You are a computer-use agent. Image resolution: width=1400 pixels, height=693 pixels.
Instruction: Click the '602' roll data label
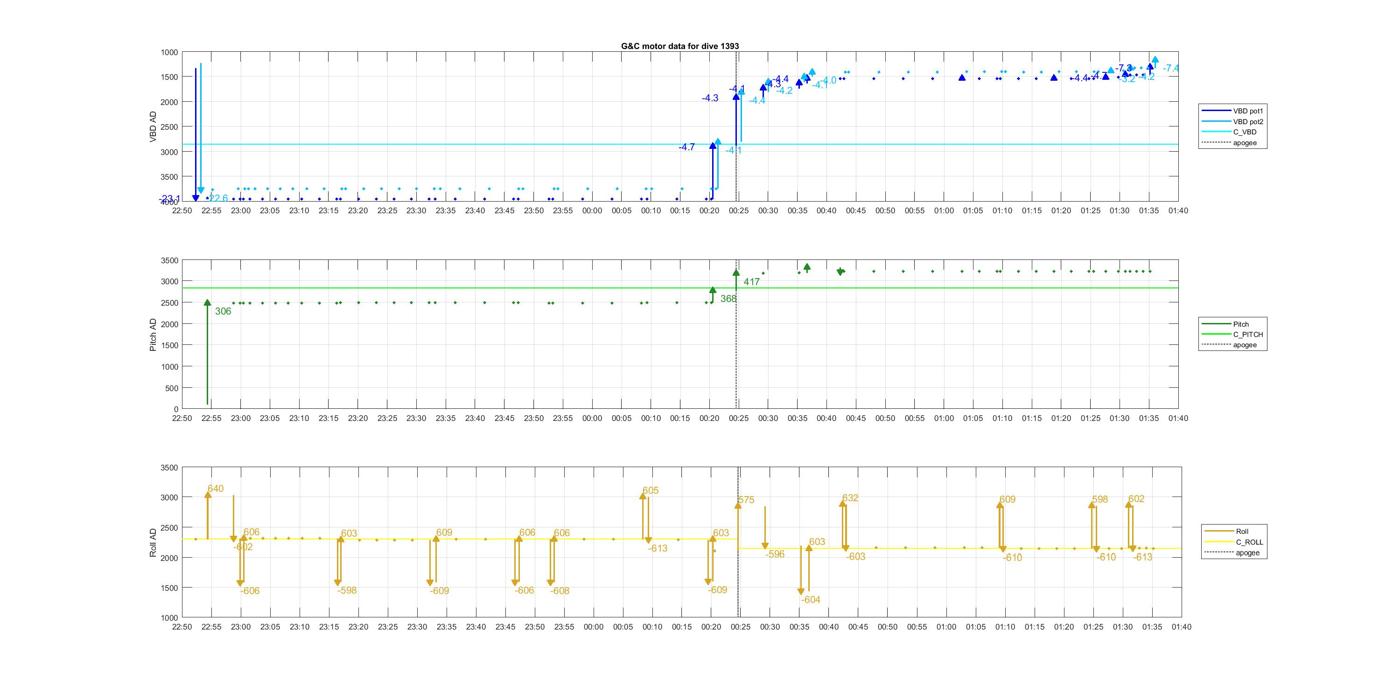pyautogui.click(x=1137, y=499)
